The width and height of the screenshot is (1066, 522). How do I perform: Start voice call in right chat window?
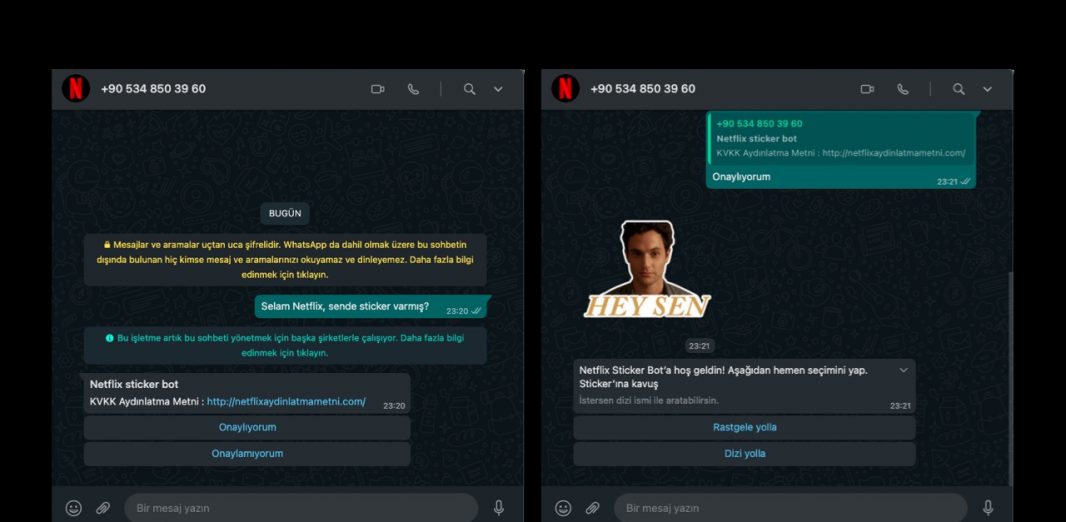(903, 89)
